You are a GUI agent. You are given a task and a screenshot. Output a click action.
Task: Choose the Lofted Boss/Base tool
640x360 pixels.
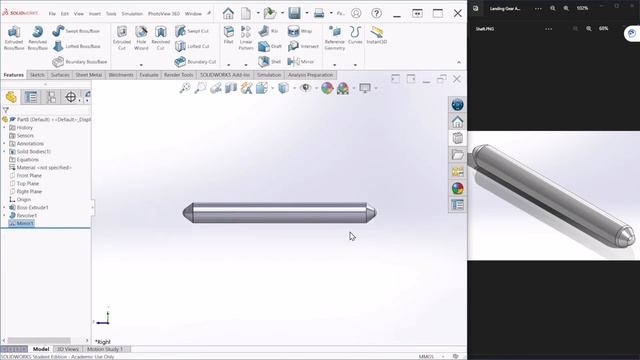tap(76, 46)
